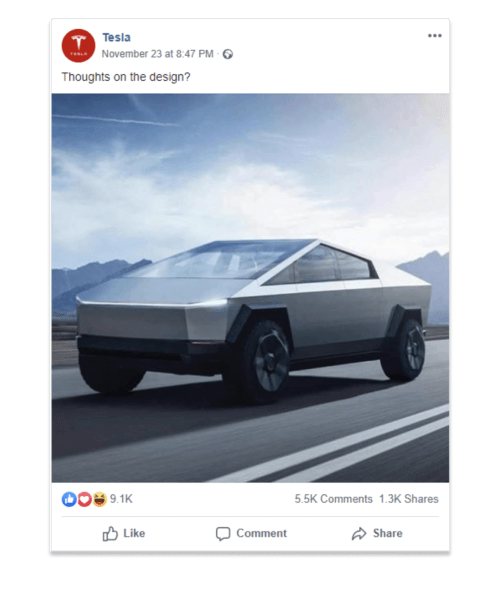Click the Cybertruck's front wheel in the photo
The image size is (500, 600).
point(265,360)
